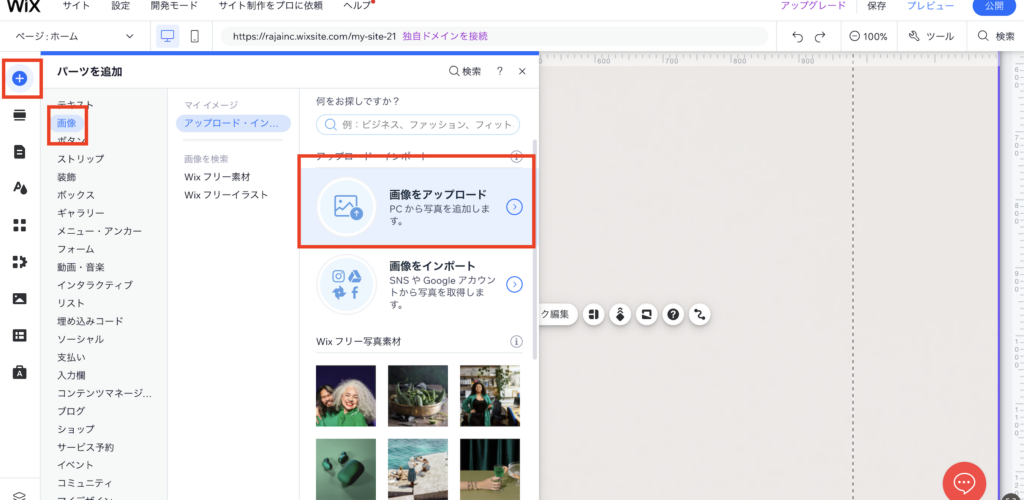This screenshot has height=500, width=1024.
Task: Open the 100% zoom control
Action: click(x=868, y=37)
